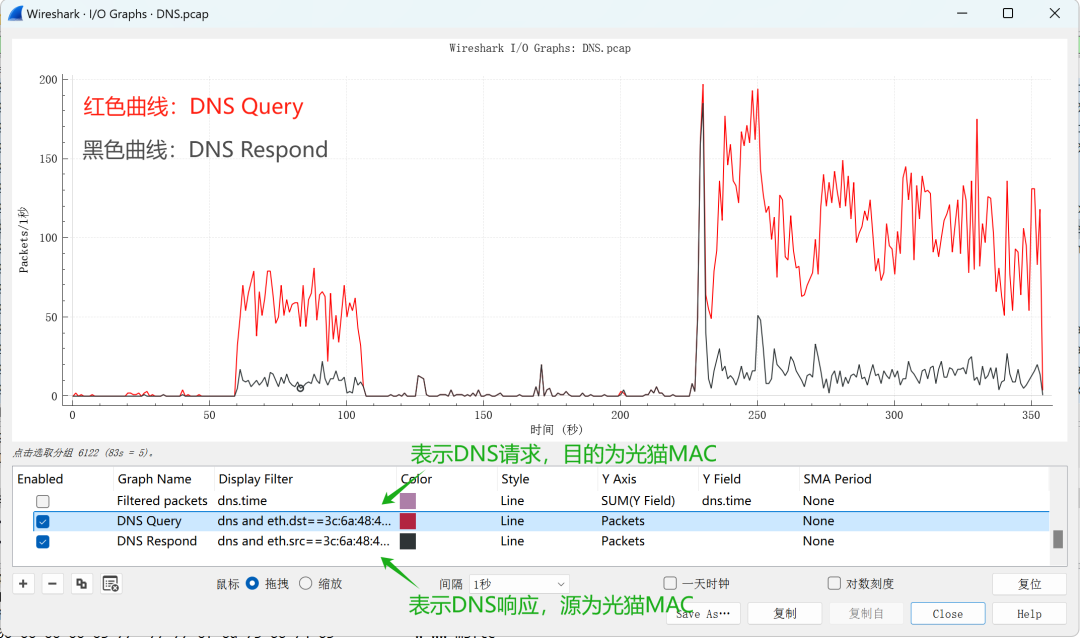This screenshot has height=638, width=1080.
Task: Select the 缩放 mouse mode radio button
Action: coord(305,584)
